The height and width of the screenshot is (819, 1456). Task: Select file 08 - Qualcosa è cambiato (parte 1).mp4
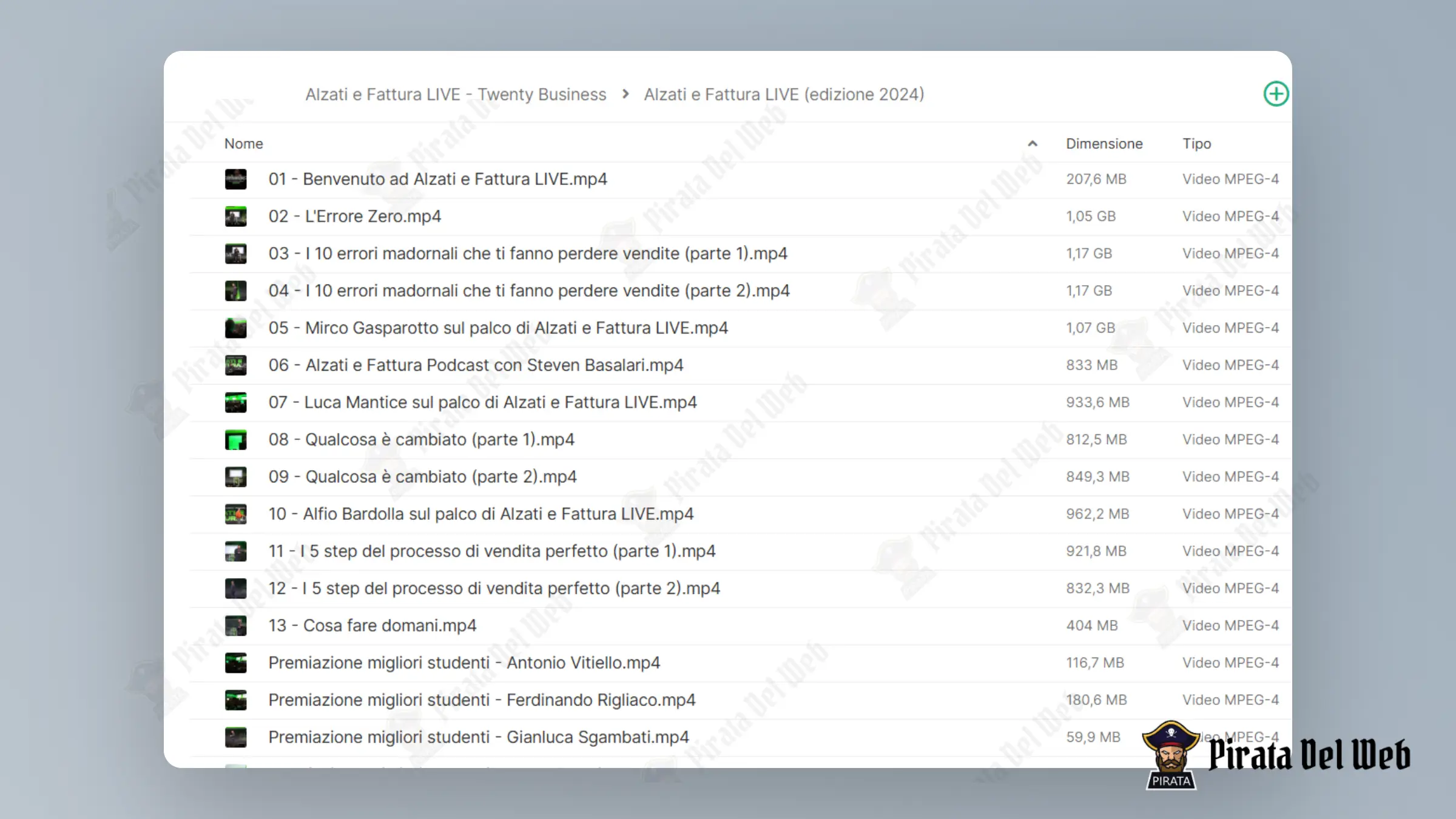(421, 440)
